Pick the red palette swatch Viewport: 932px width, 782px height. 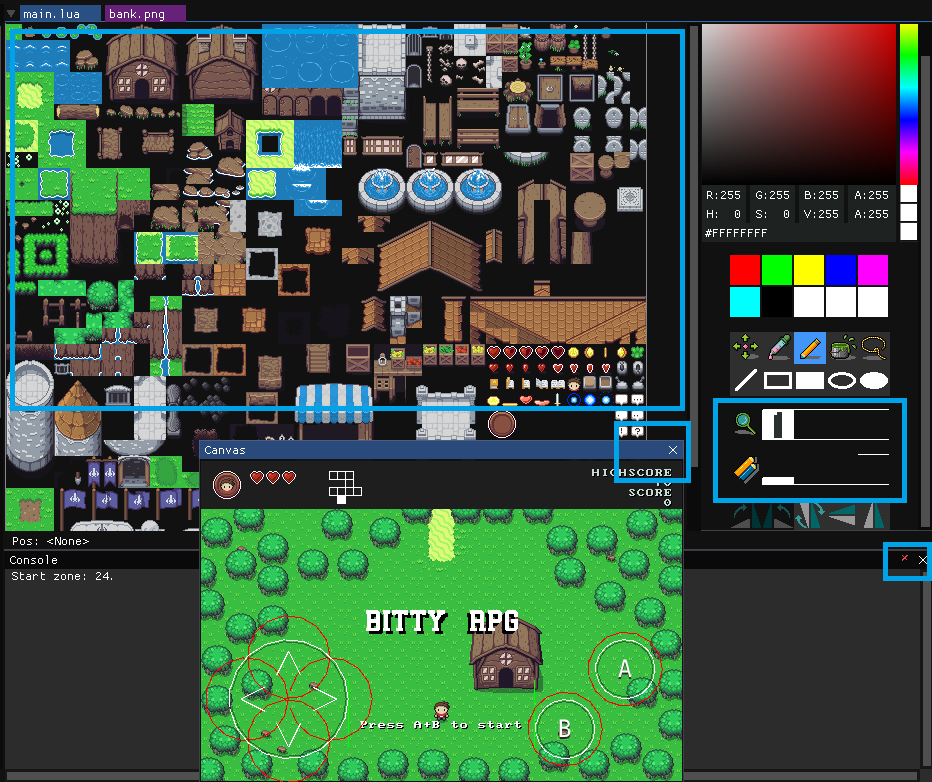click(745, 270)
